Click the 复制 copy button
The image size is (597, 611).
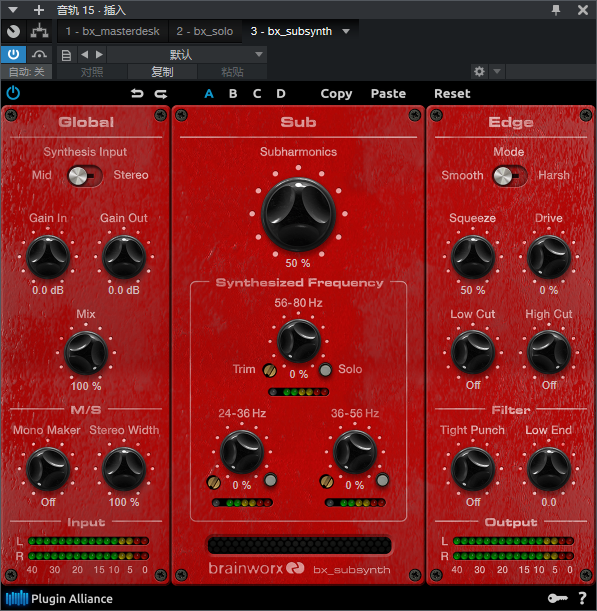pos(162,72)
